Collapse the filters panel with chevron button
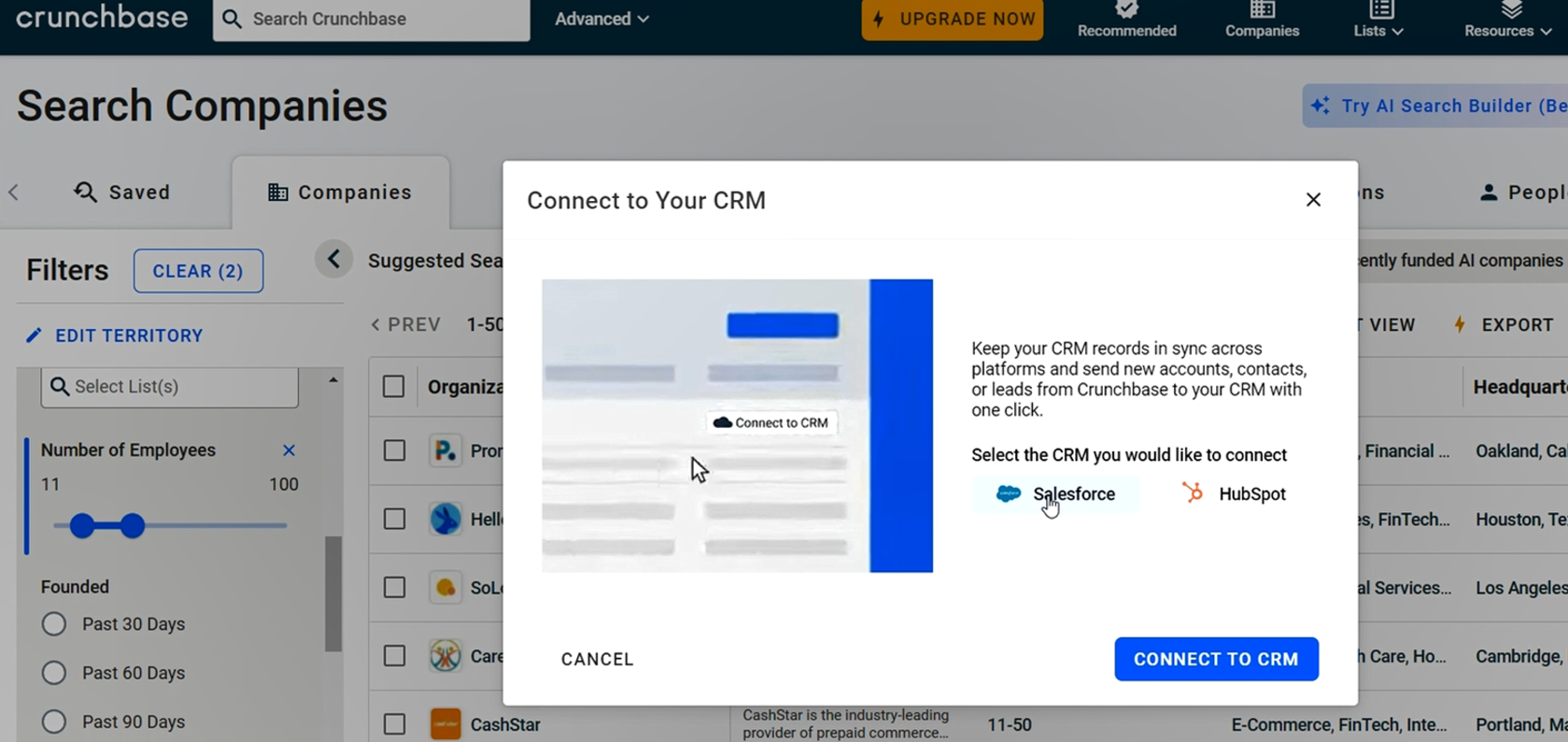 [333, 259]
